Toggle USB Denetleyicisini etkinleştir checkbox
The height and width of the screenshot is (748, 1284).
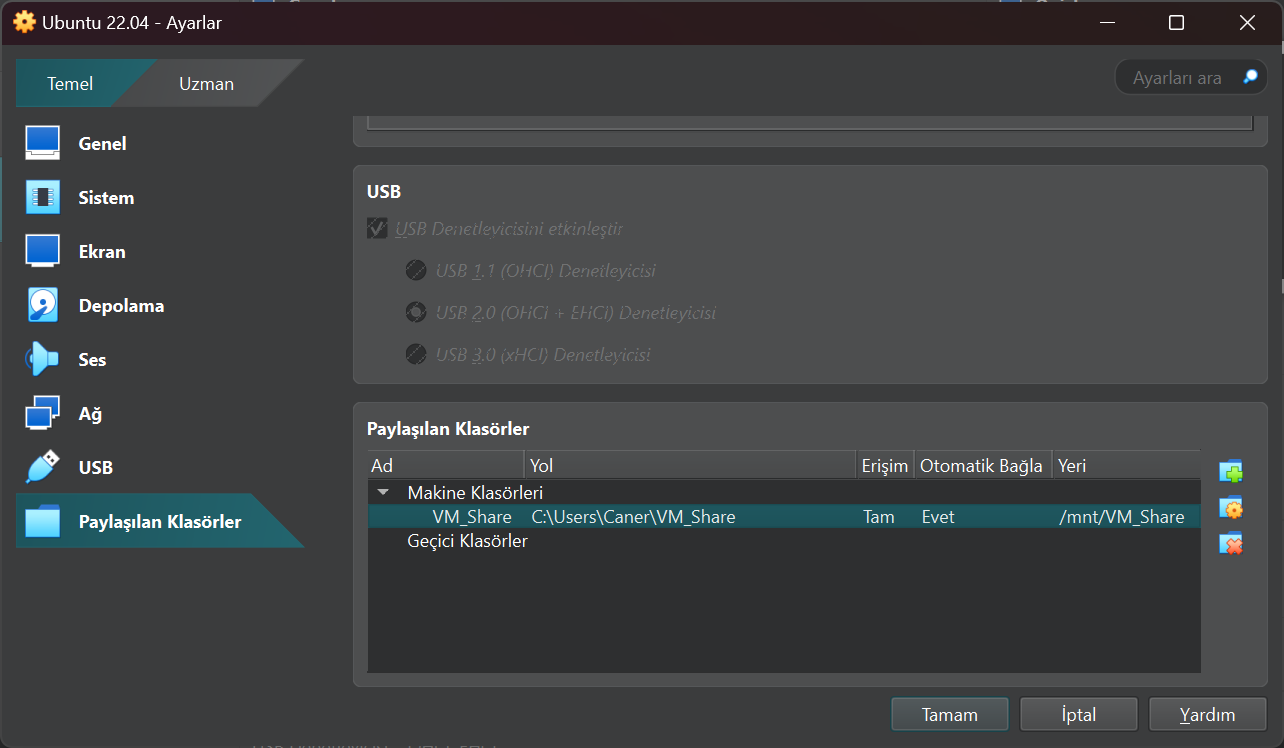[377, 229]
